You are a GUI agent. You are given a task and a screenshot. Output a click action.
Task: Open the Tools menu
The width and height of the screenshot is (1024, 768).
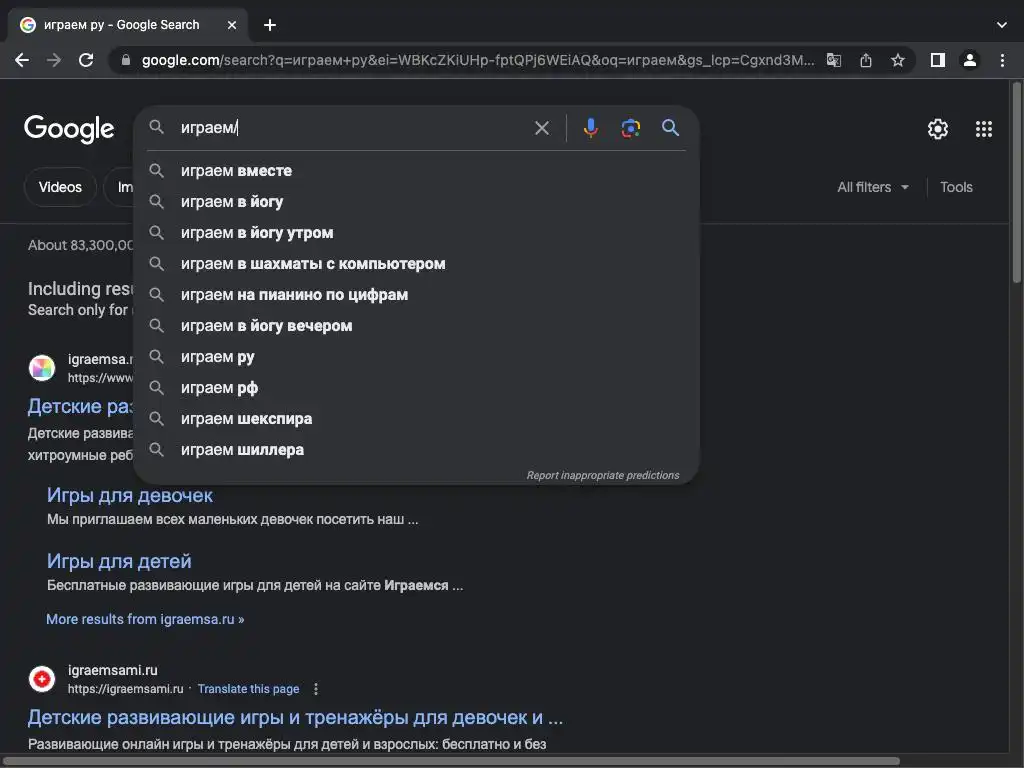(x=956, y=187)
